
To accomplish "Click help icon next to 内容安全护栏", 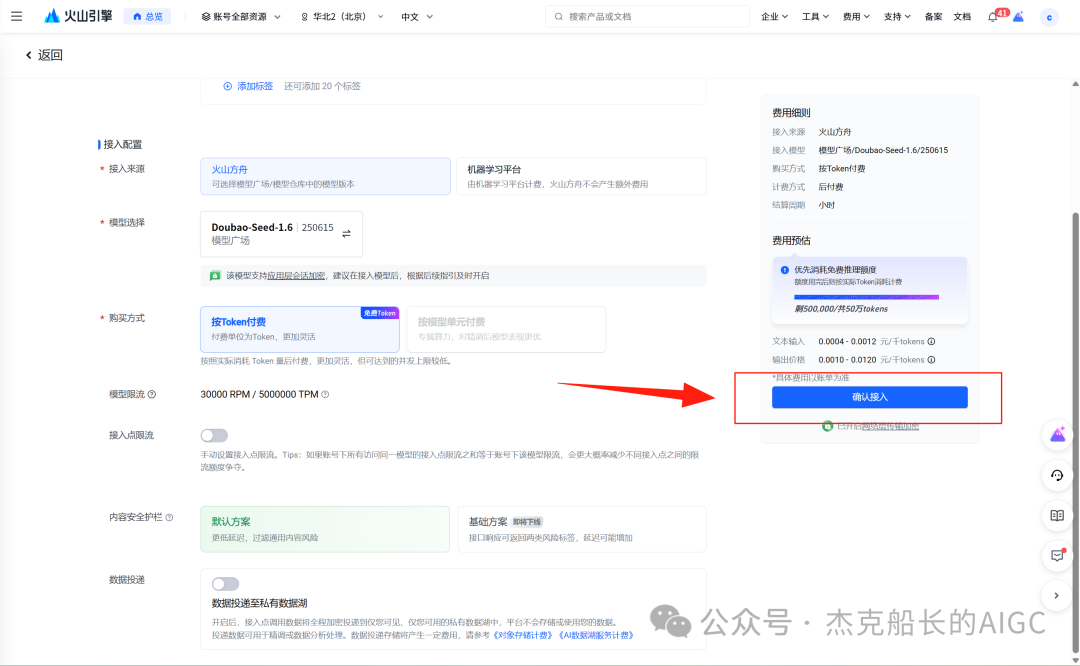I will click(169, 517).
